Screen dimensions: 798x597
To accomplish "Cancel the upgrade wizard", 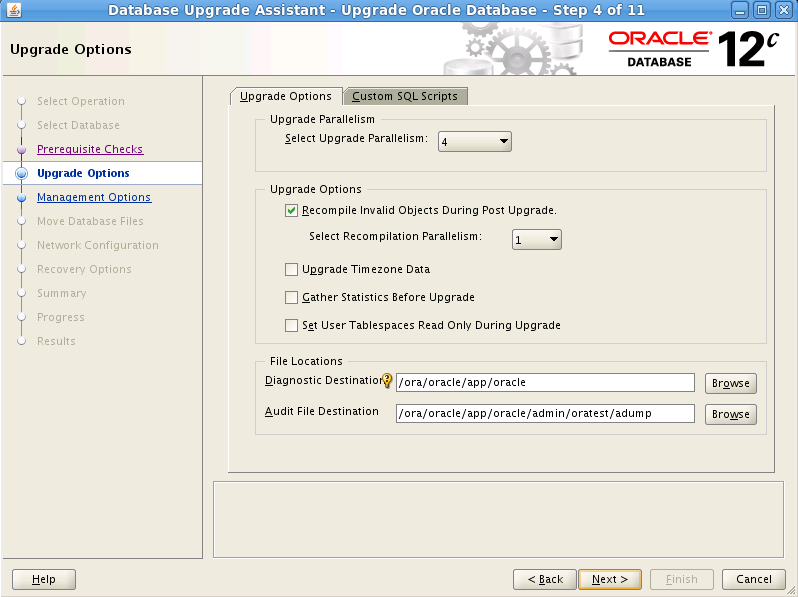I will click(x=754, y=579).
